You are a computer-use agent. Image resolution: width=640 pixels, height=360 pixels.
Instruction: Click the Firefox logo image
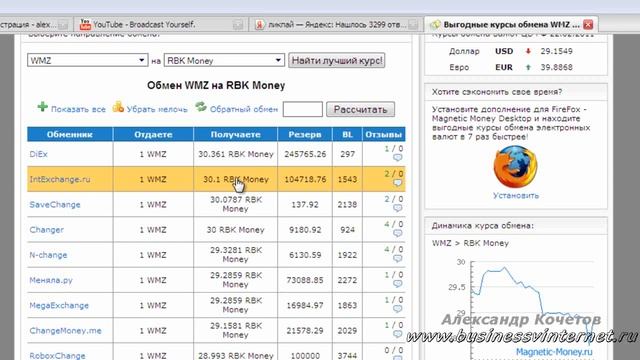click(515, 167)
